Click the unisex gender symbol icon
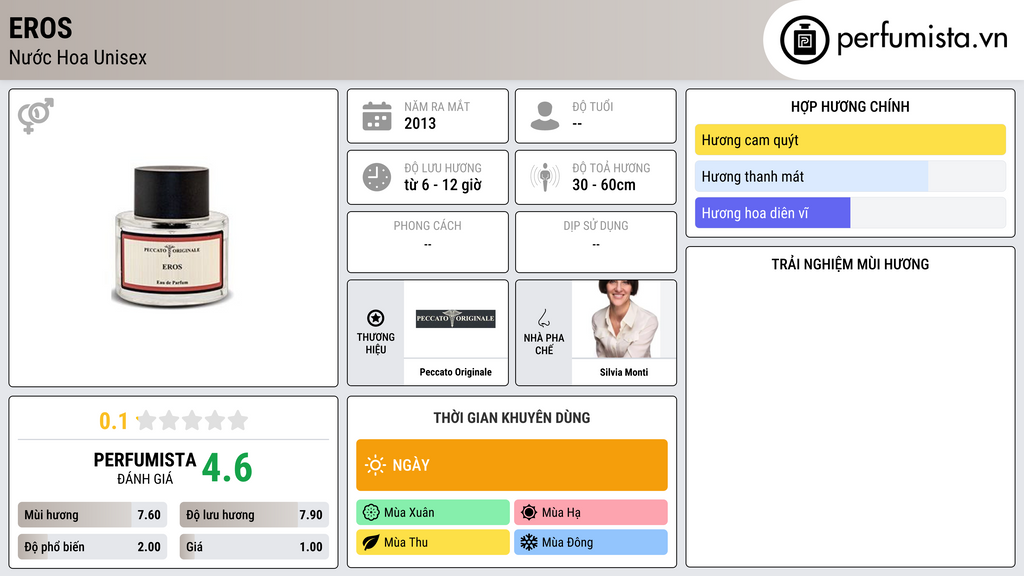The image size is (1024, 576). click(x=36, y=116)
